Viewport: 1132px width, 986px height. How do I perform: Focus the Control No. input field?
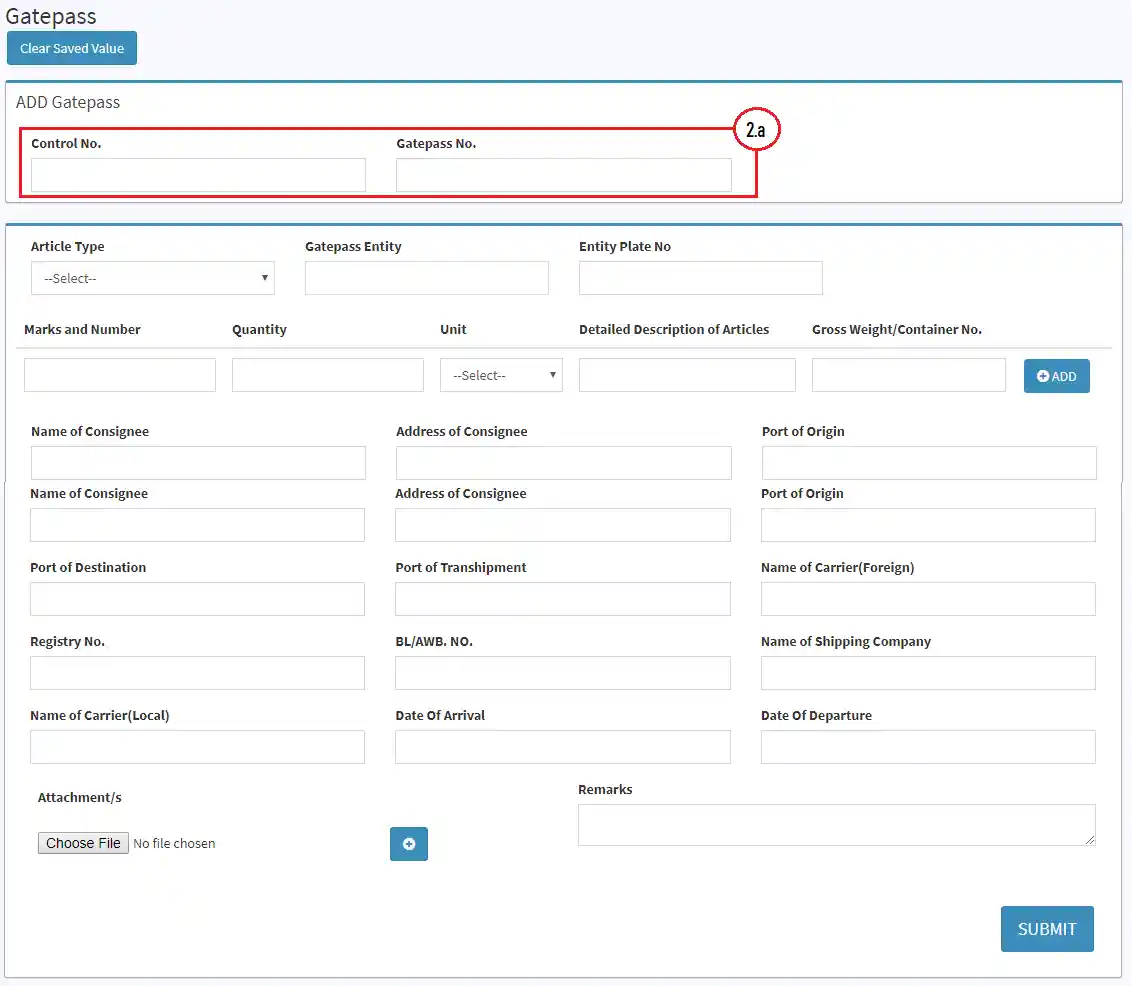[198, 175]
